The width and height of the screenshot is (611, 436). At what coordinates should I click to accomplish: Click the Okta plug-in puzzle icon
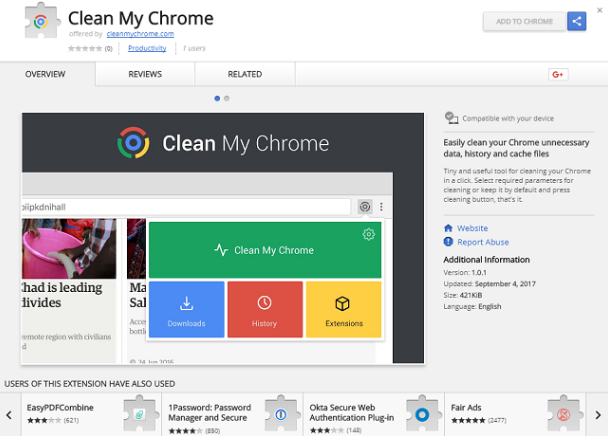[x=423, y=413]
